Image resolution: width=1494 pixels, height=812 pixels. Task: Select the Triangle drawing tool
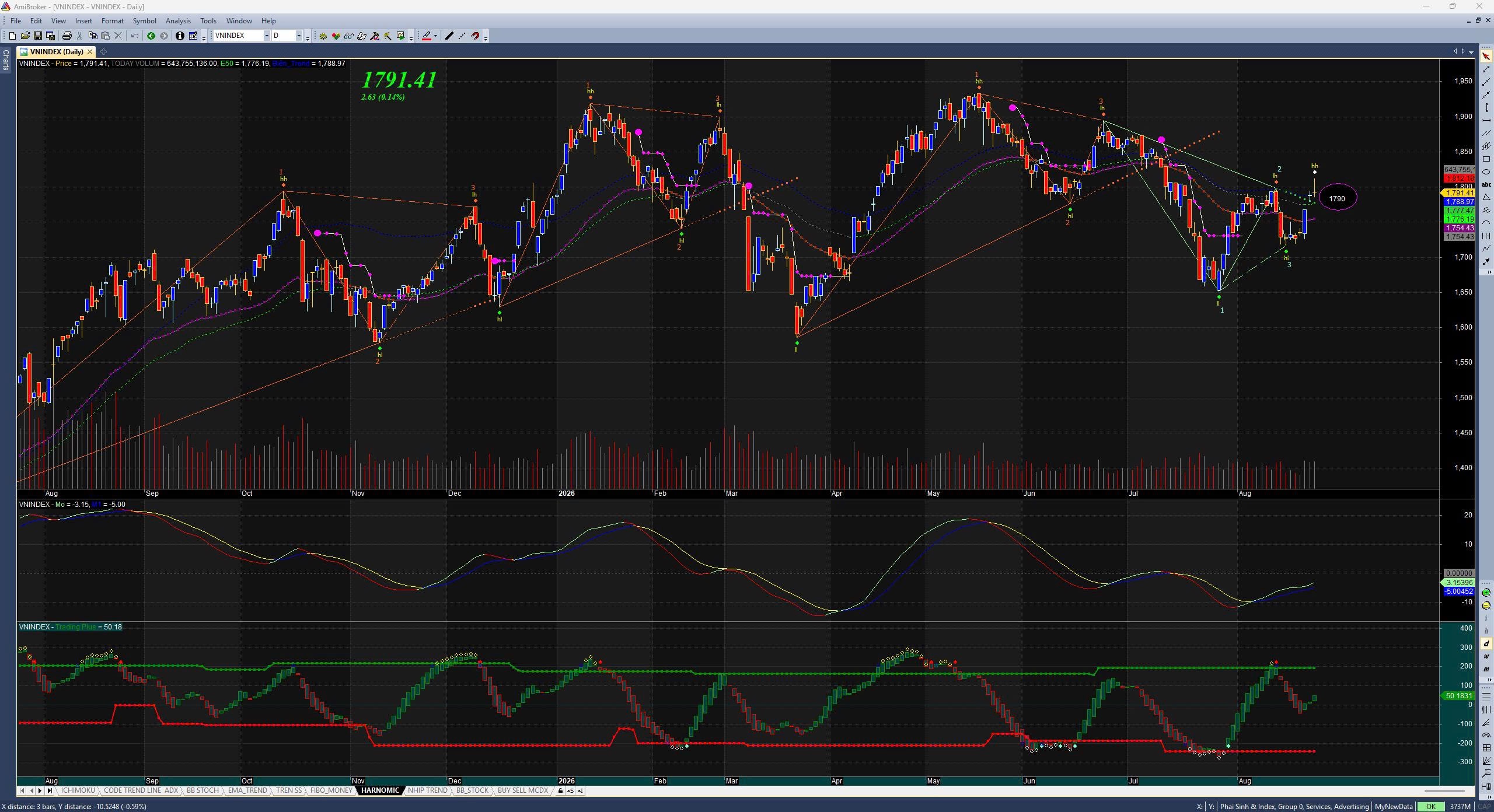pos(1486,198)
